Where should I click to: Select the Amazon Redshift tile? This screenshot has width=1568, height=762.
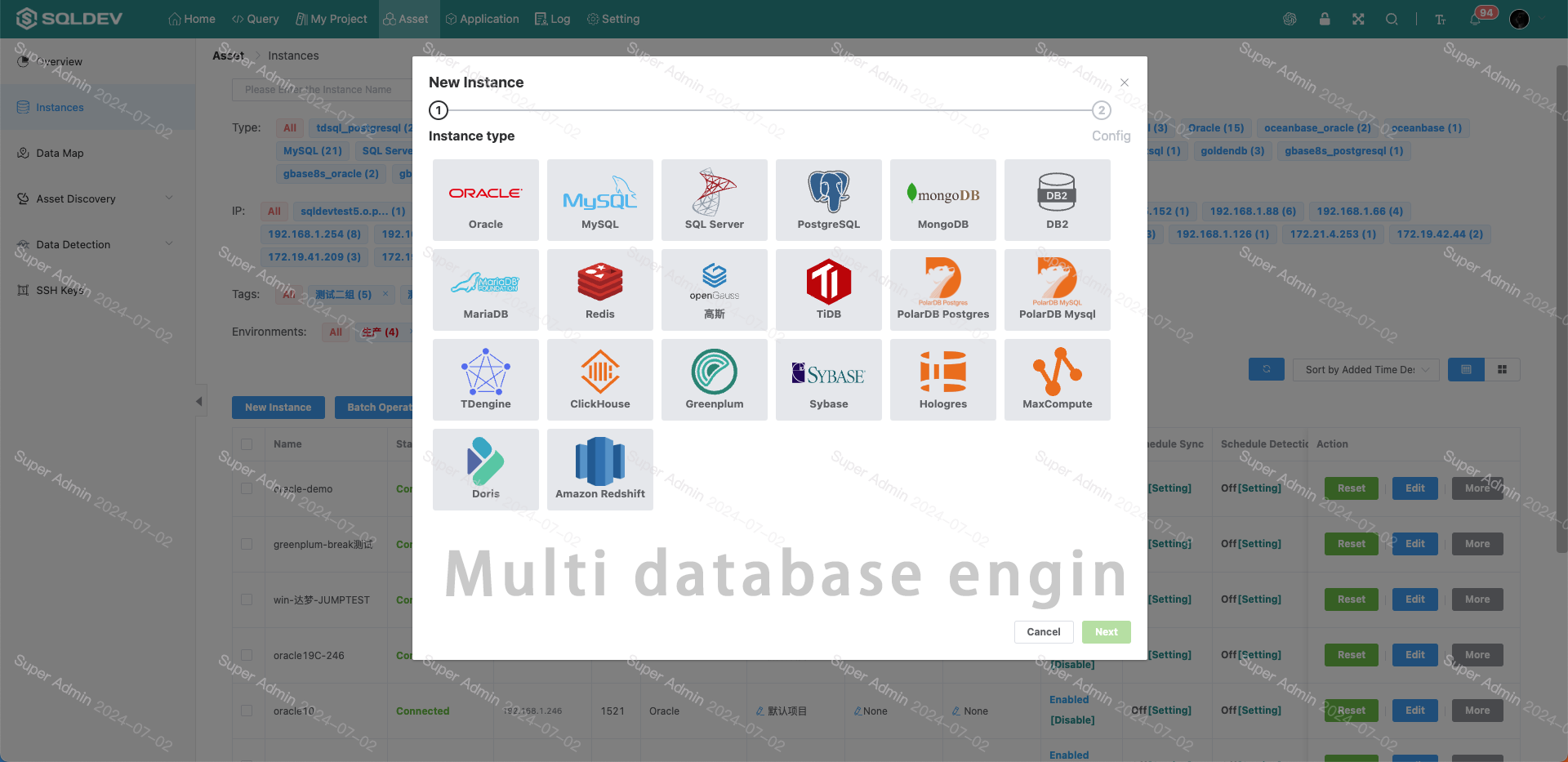coord(600,470)
